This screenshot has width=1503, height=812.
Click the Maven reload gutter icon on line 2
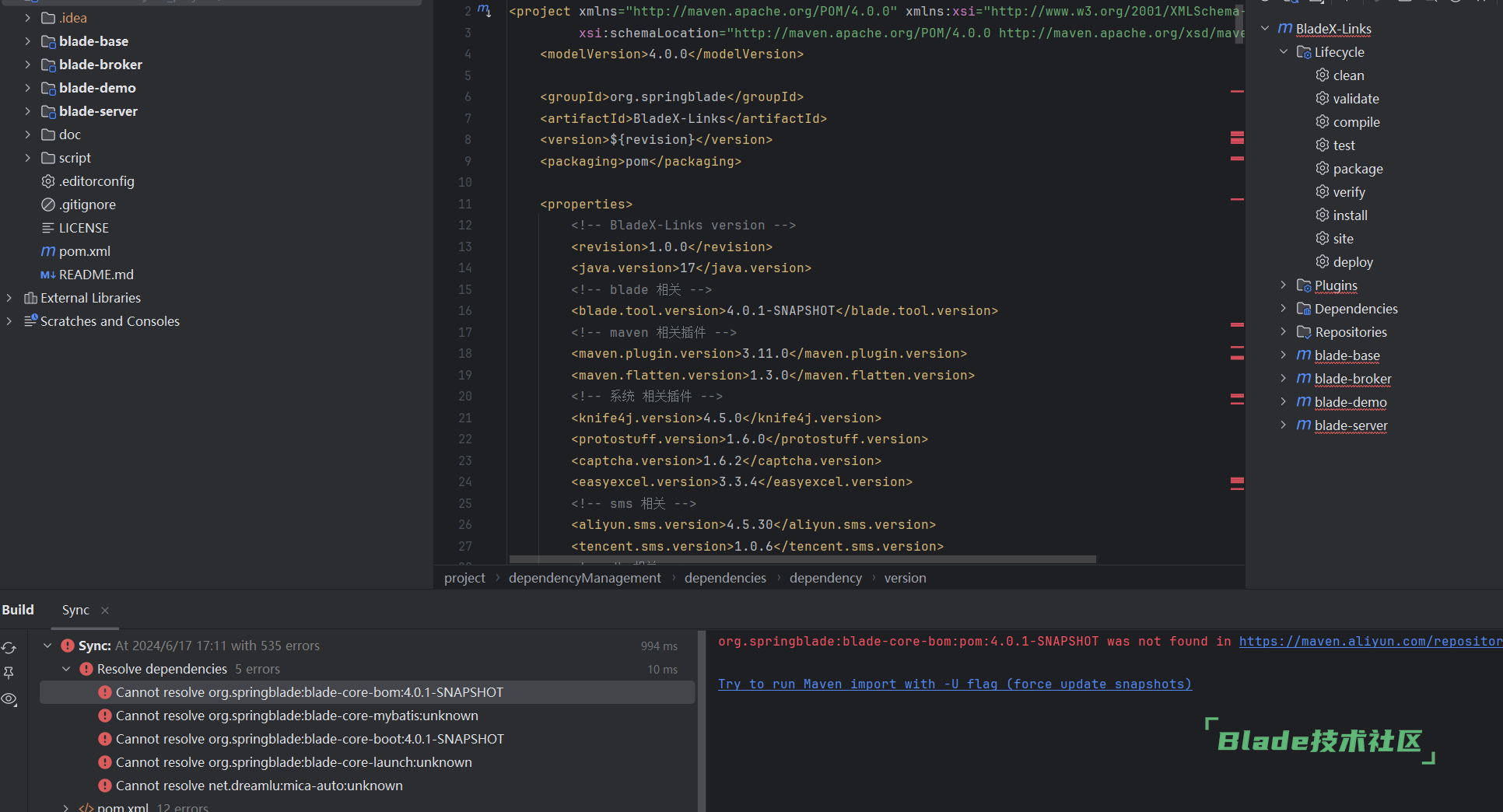[x=484, y=10]
